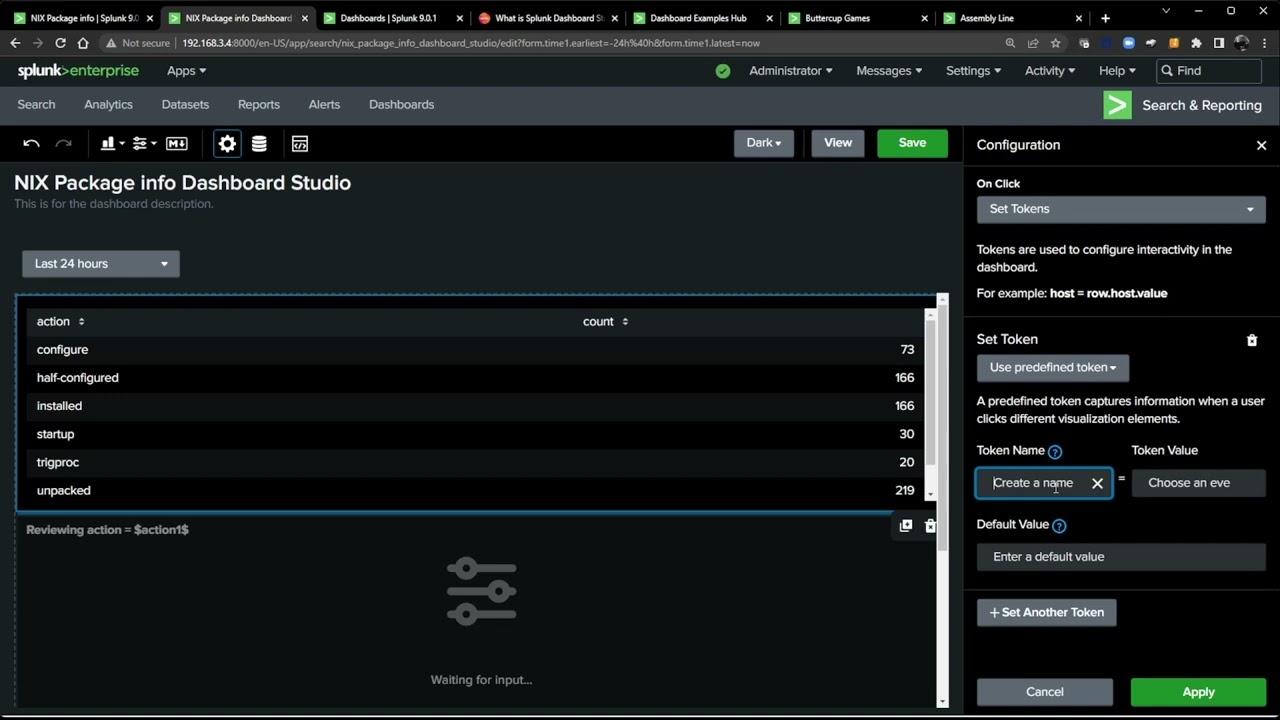Go to the Datasets nav item

click(x=185, y=105)
